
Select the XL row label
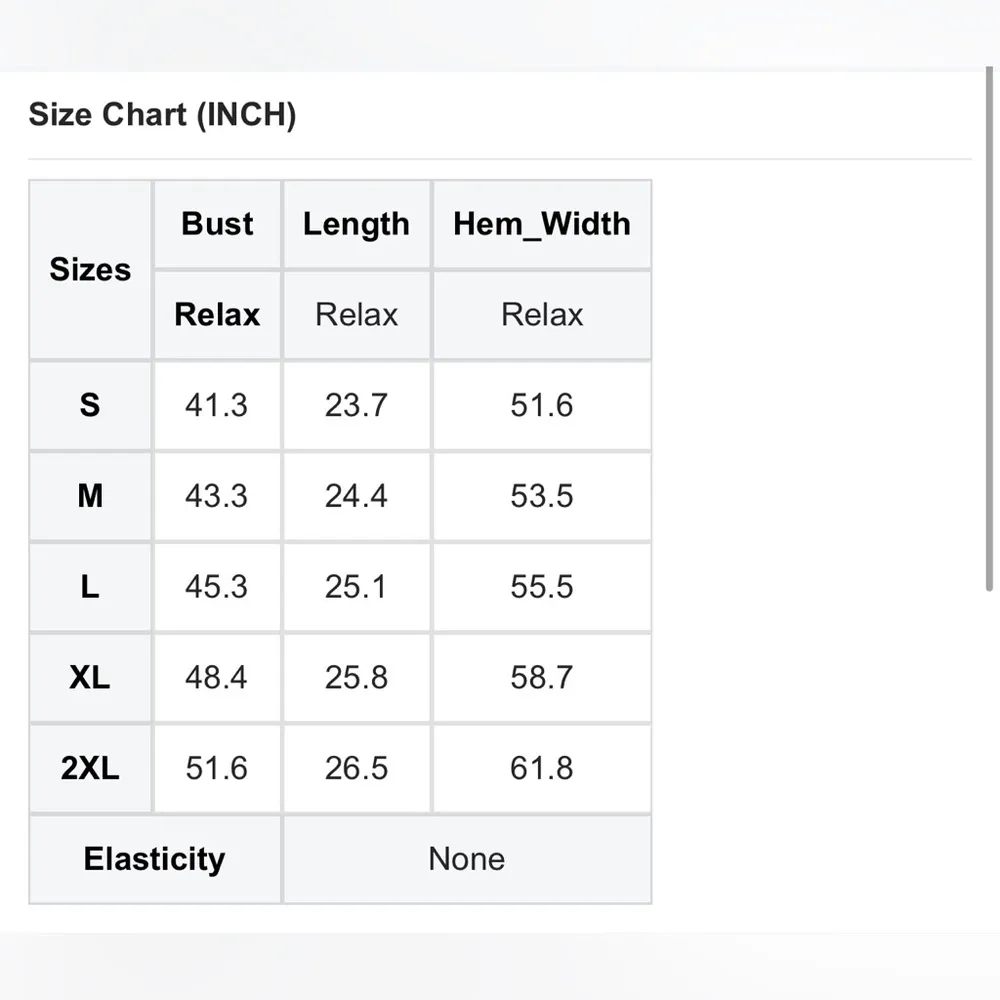pos(90,678)
